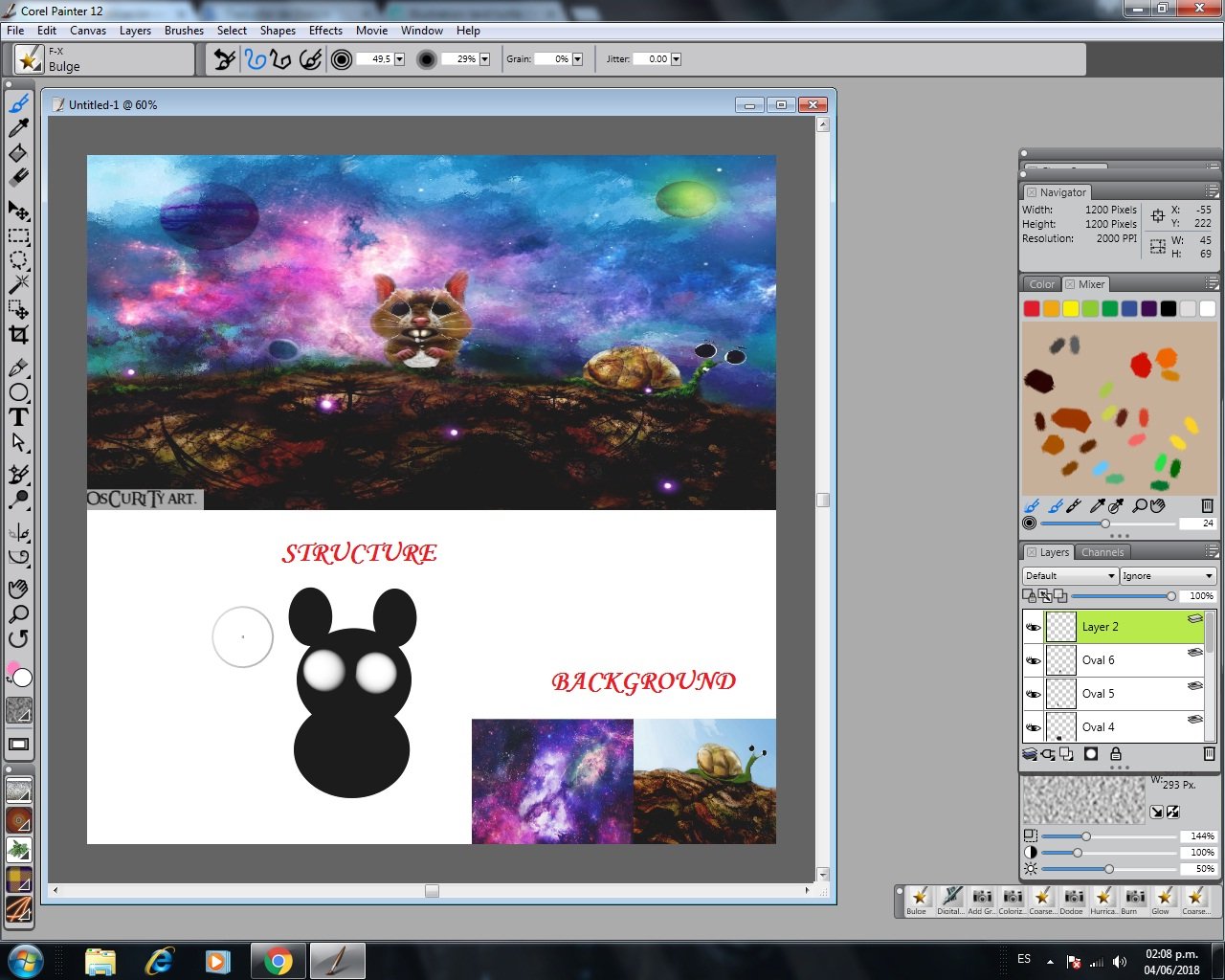Toggle visibility of Layer 2
The width and height of the screenshot is (1225, 980).
point(1033,627)
